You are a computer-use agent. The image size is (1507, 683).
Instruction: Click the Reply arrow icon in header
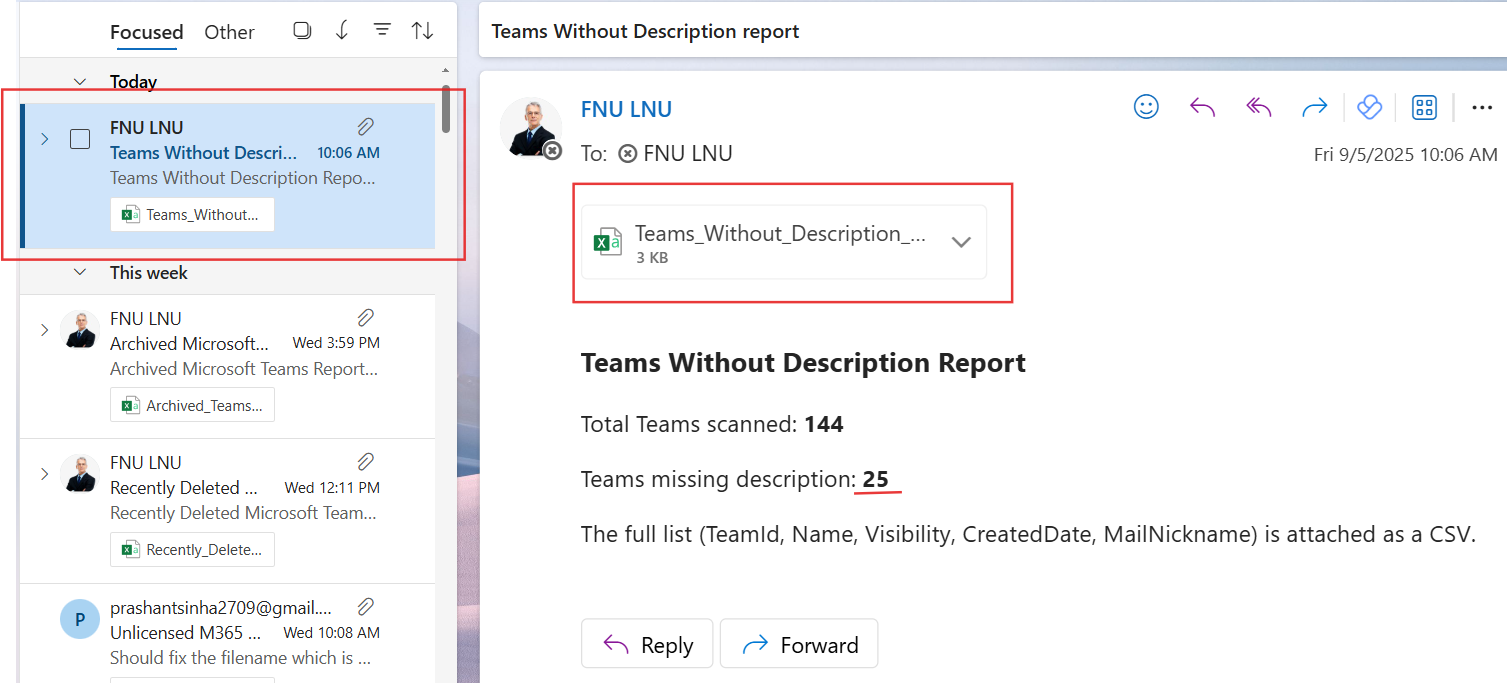click(x=1202, y=107)
